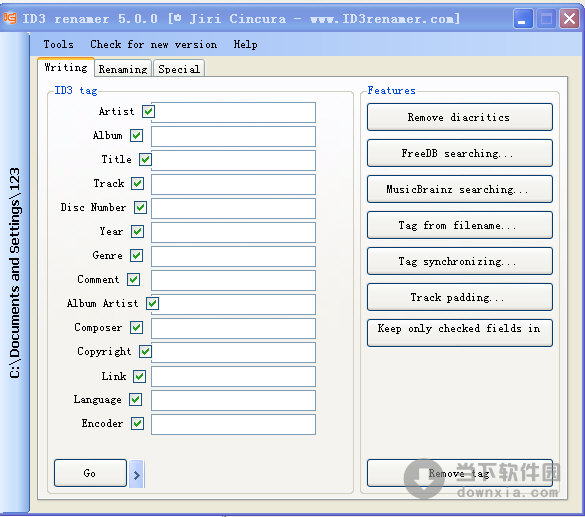The height and width of the screenshot is (517, 585).
Task: Focus the Disc Number input field
Action: tap(234, 209)
